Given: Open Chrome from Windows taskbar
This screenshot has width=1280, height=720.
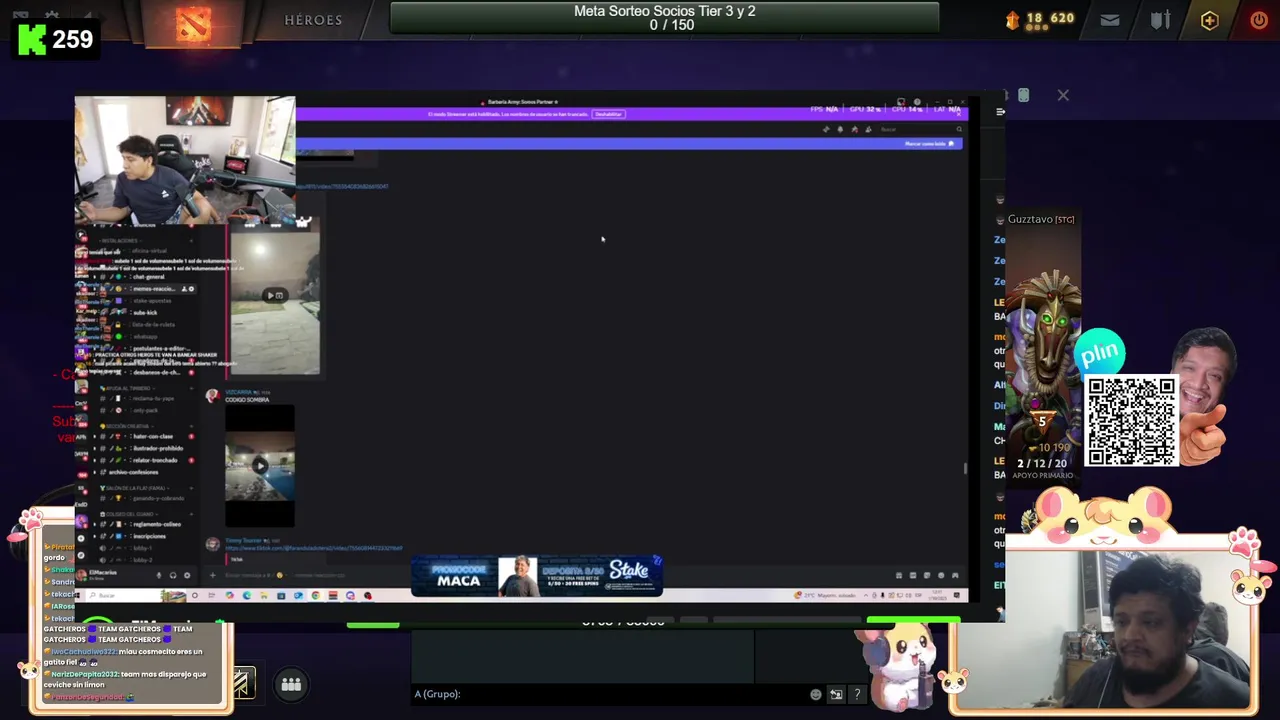Looking at the screenshot, I should (315, 595).
